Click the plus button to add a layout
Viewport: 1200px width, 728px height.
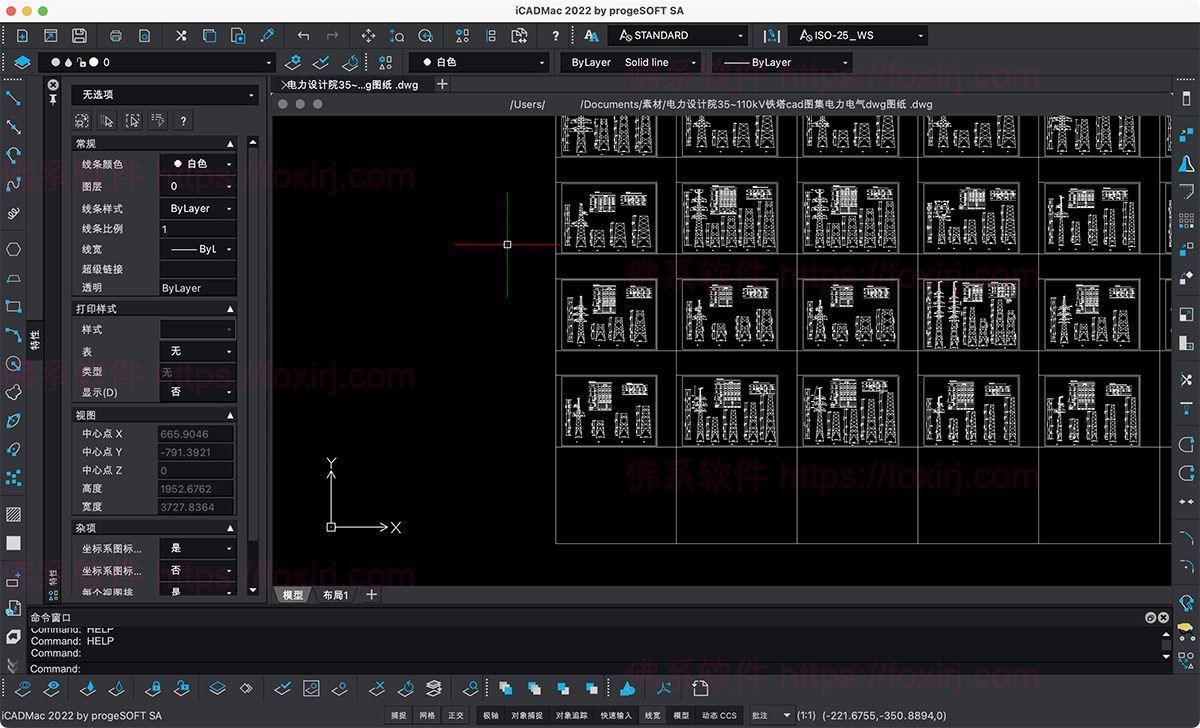click(x=372, y=595)
